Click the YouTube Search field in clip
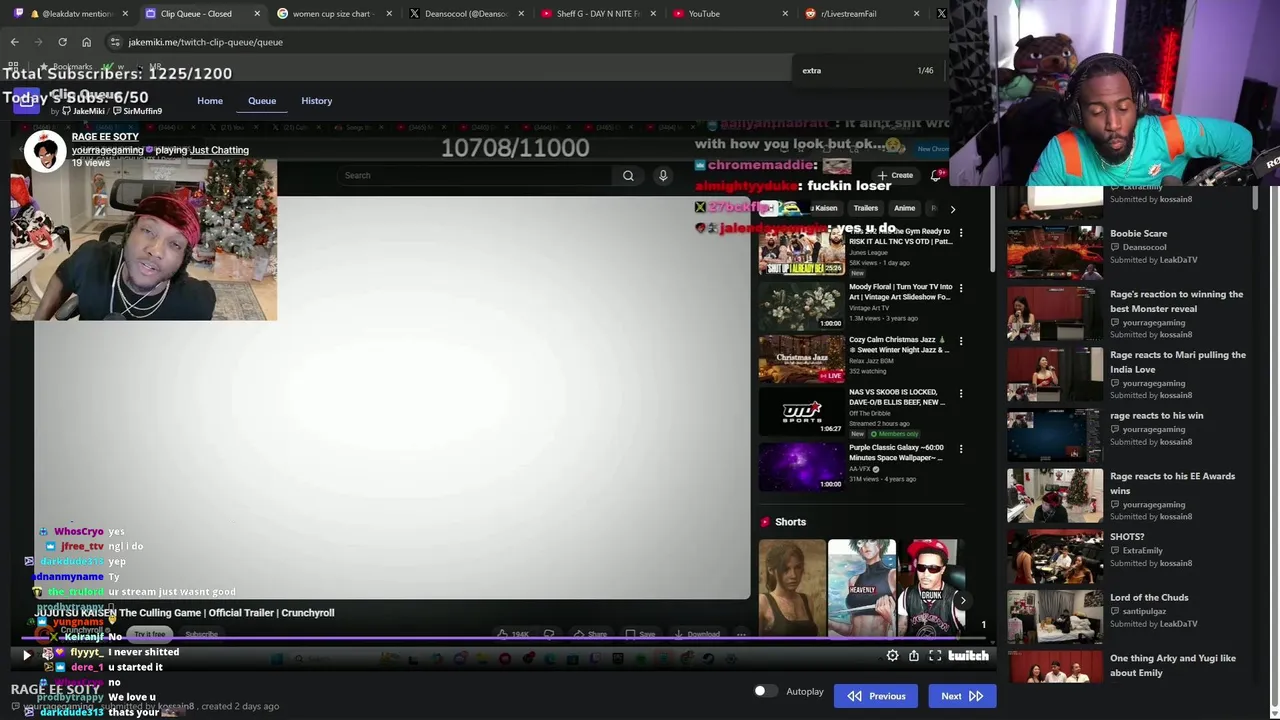1280x720 pixels. point(475,176)
